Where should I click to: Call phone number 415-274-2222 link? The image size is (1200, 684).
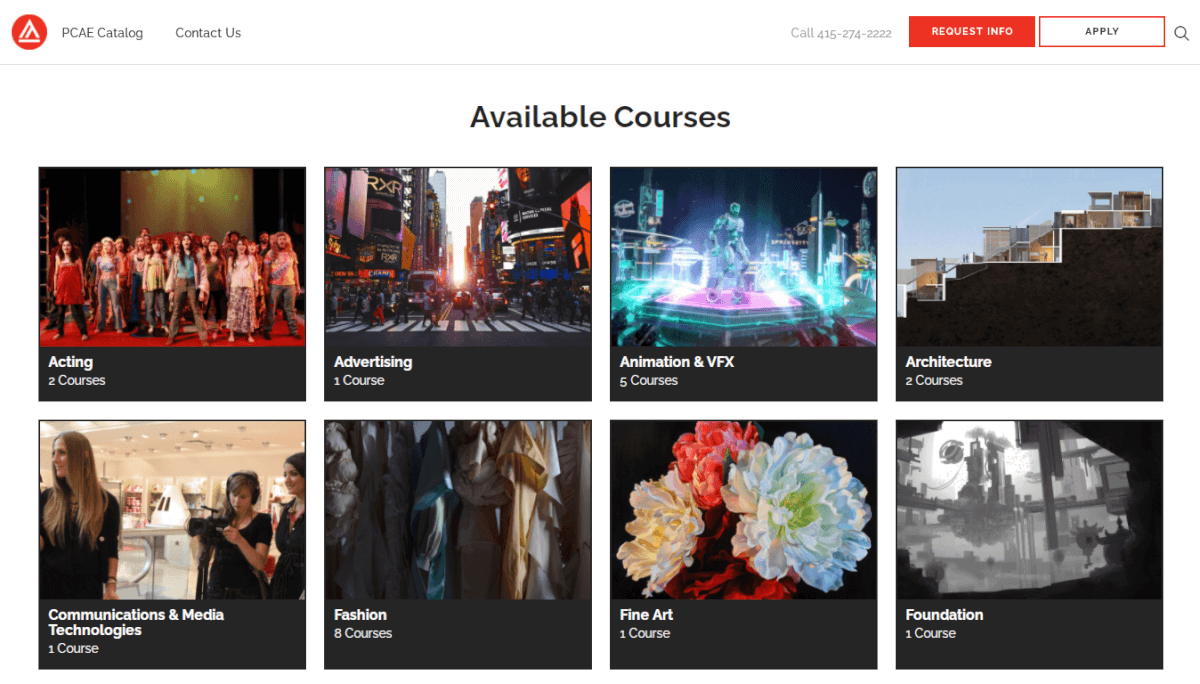841,33
